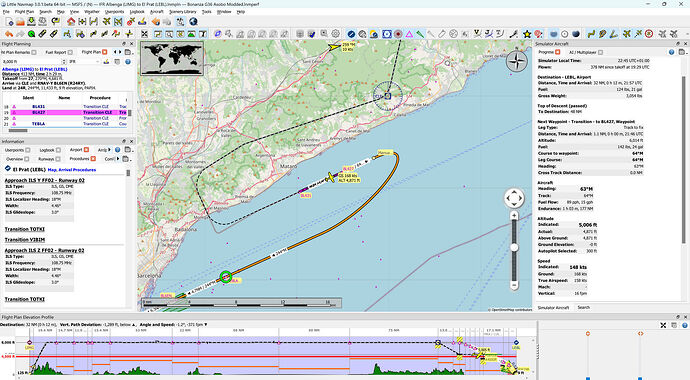Open the Weather menu
The height and width of the screenshot is (380, 690).
92,12
